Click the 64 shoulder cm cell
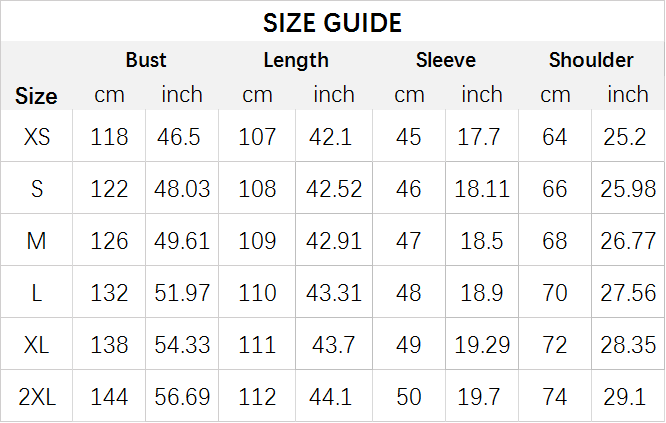Screen dimensions: 666x423 click(x=554, y=137)
